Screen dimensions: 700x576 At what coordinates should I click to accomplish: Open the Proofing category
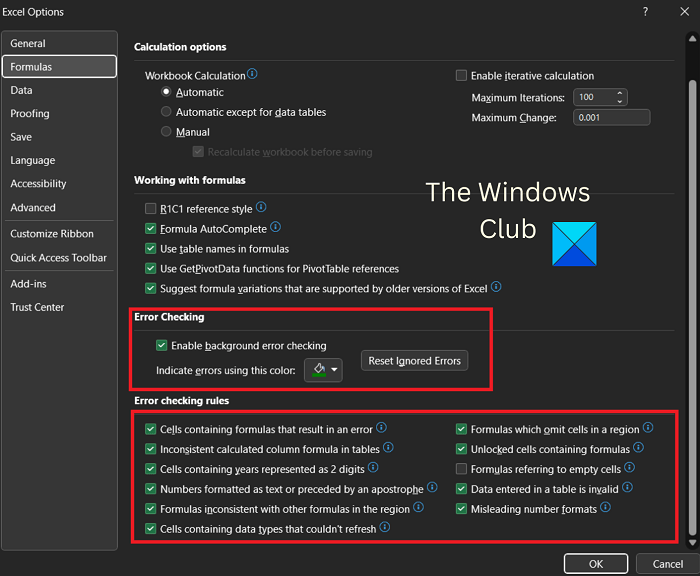[59, 113]
